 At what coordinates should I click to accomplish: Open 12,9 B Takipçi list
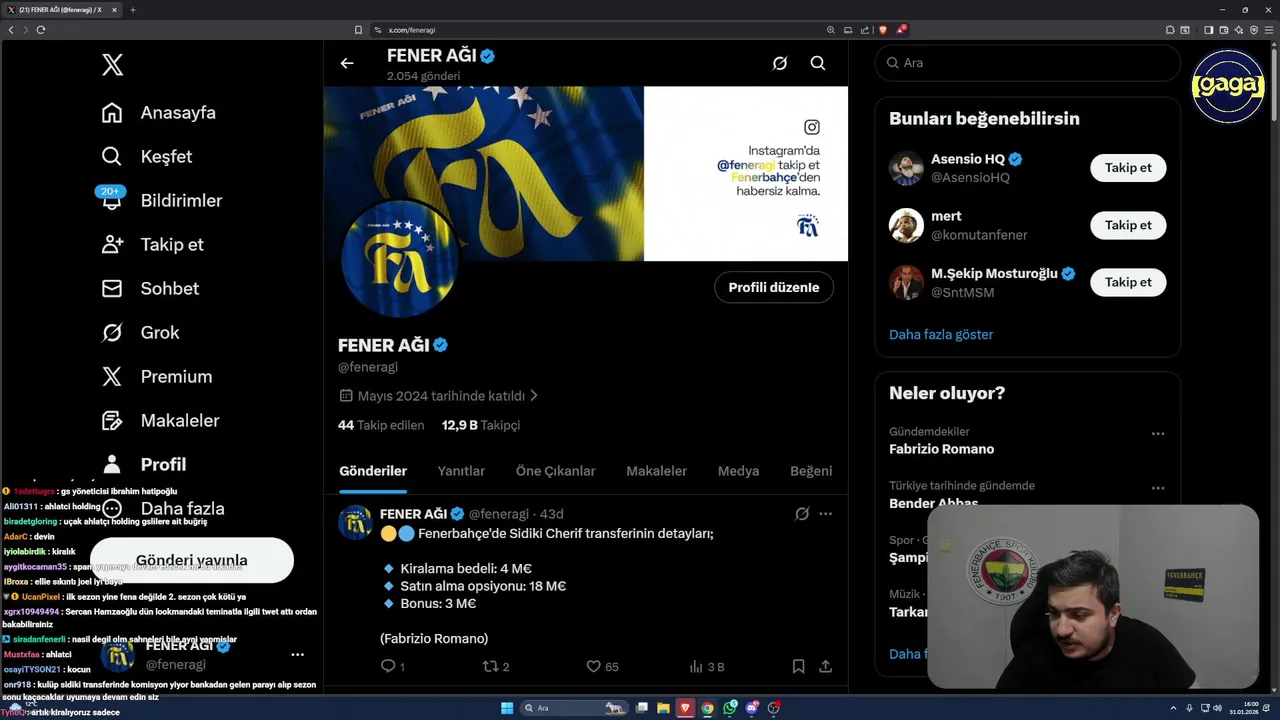click(x=481, y=425)
